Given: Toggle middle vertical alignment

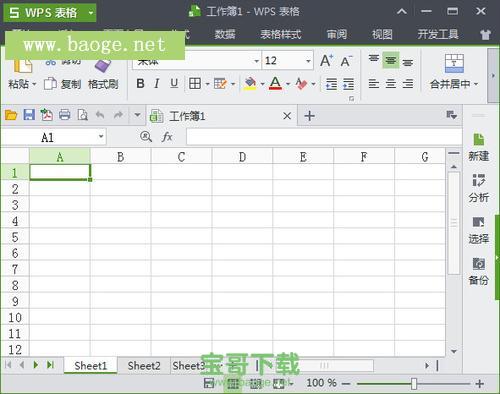Looking at the screenshot, I should [391, 60].
